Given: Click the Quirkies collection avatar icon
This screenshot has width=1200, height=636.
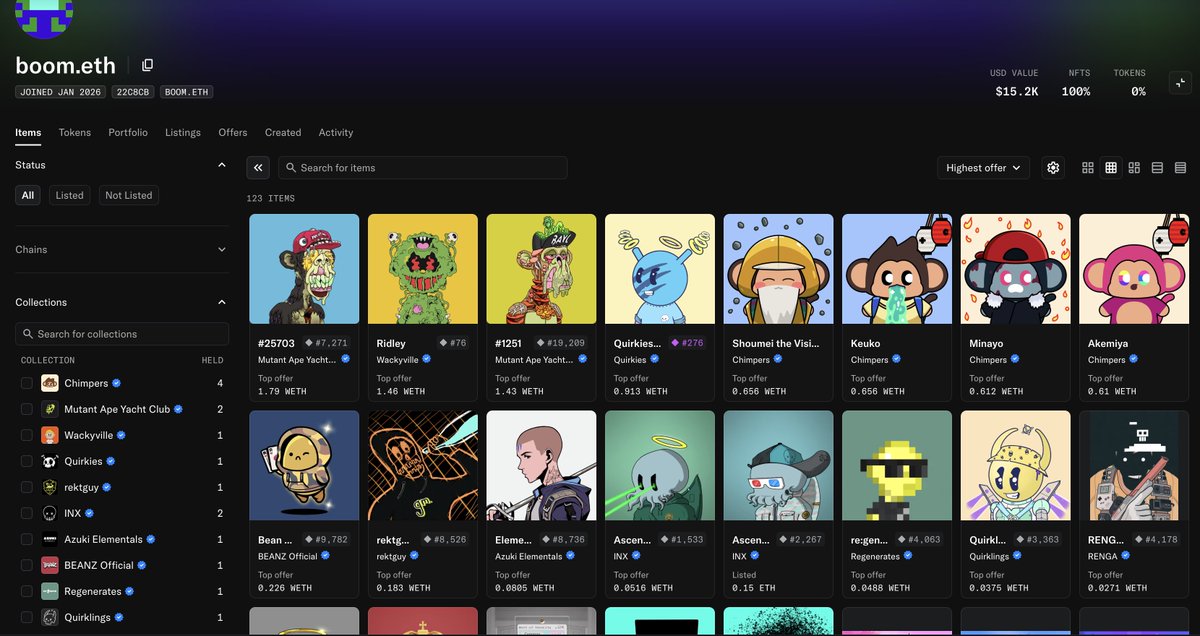Looking at the screenshot, I should click(50, 461).
